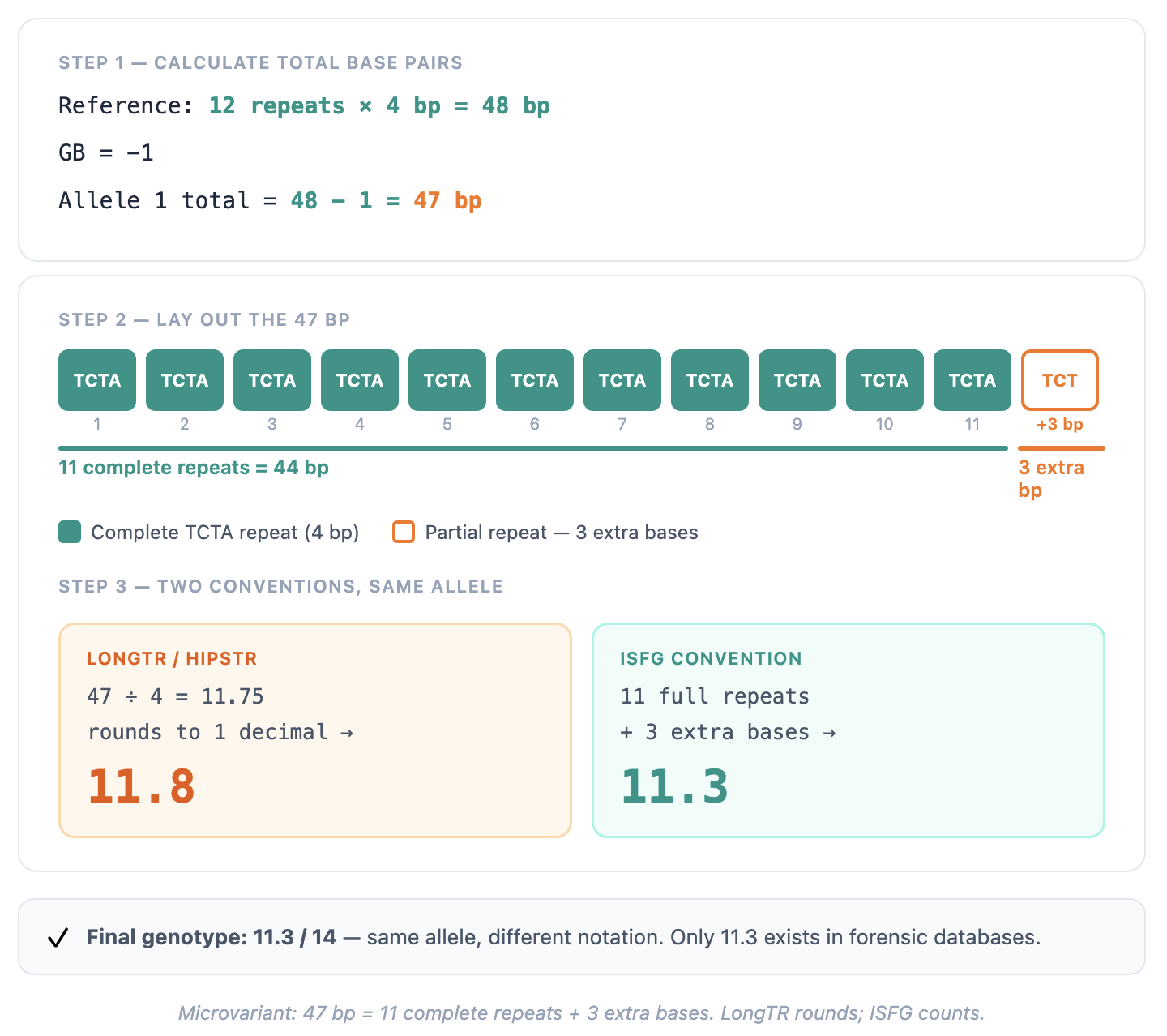Click the large green 11.3 value

[x=674, y=786]
